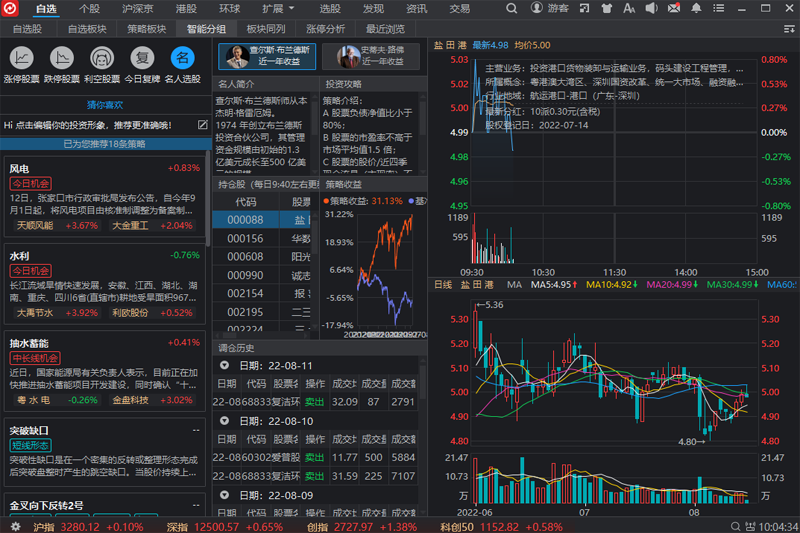The width and height of the screenshot is (800, 533).
Task: Collapse the 22-08-10 trade date group
Action: pyautogui.click(x=224, y=421)
